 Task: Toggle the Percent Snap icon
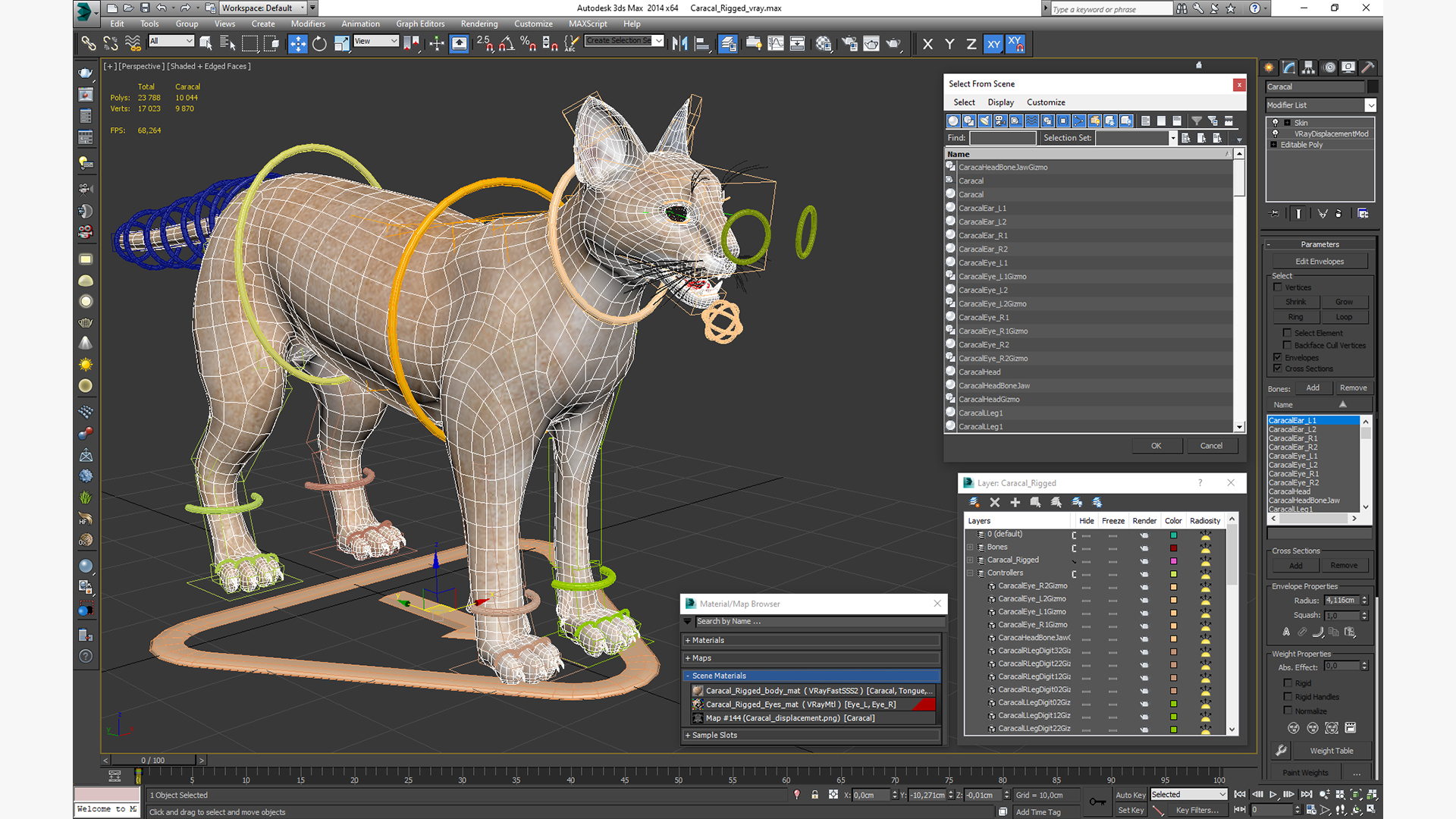529,43
